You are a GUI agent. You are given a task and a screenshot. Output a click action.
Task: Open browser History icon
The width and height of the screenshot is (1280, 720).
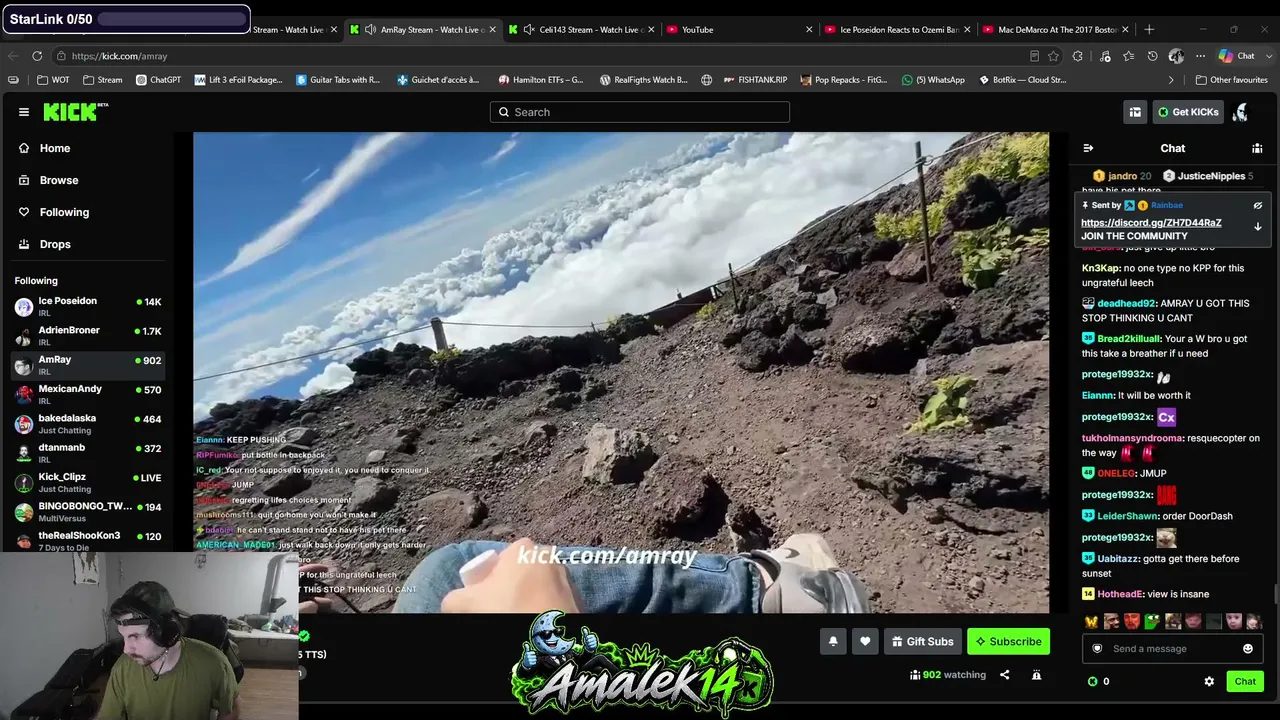1152,56
